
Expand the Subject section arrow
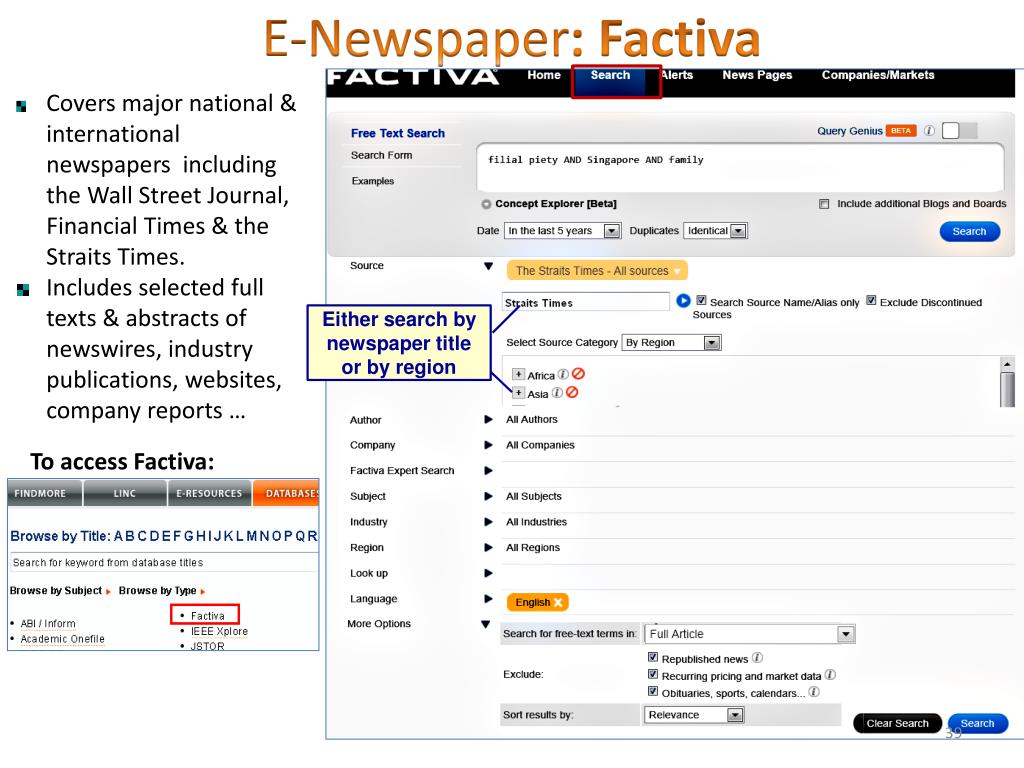488,496
